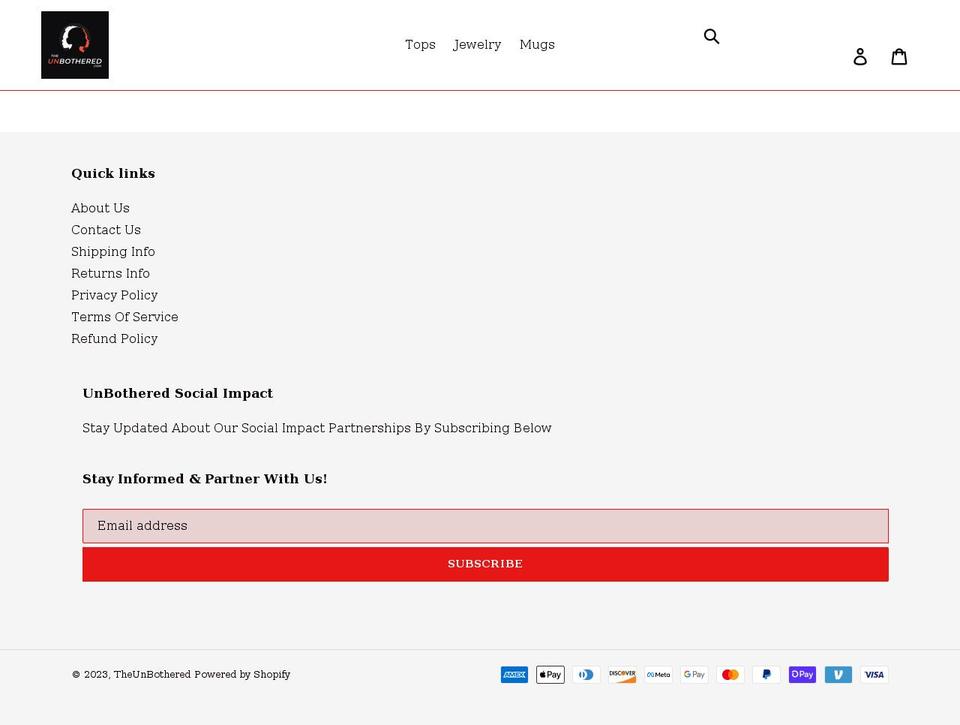Click the PayPal payment icon
This screenshot has height=725, width=960.
[767, 675]
